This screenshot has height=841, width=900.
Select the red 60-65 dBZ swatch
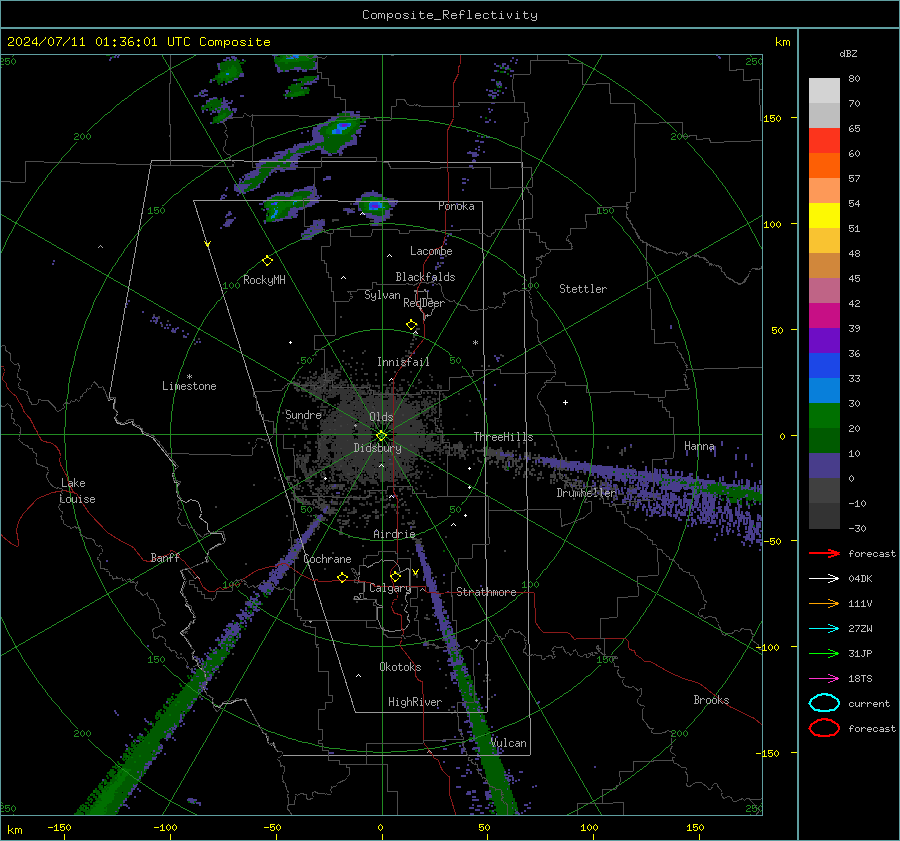[824, 141]
